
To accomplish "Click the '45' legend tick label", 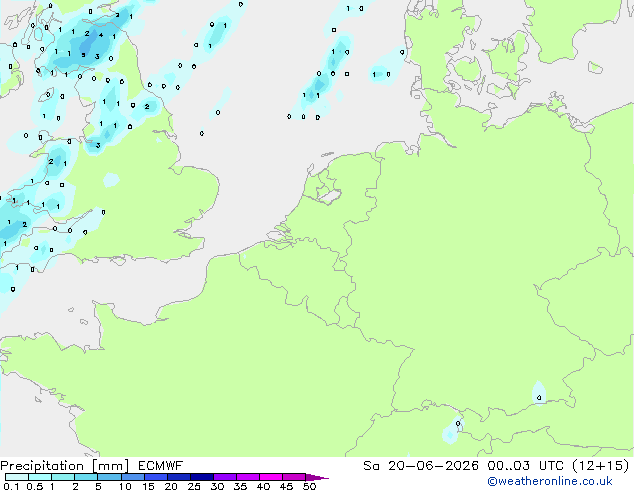I will pyautogui.click(x=286, y=486).
